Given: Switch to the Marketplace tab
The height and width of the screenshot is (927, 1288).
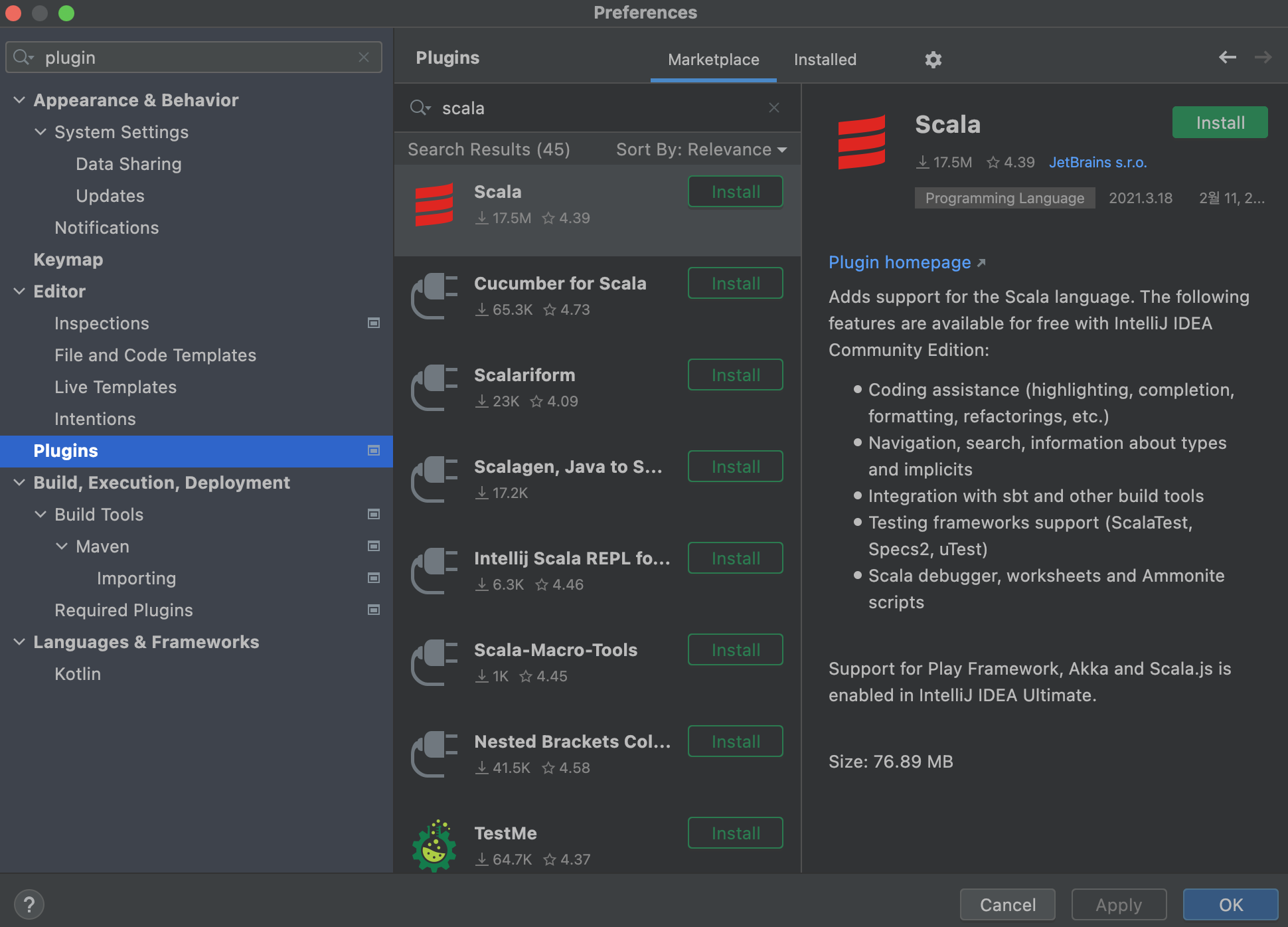Looking at the screenshot, I should coord(713,60).
